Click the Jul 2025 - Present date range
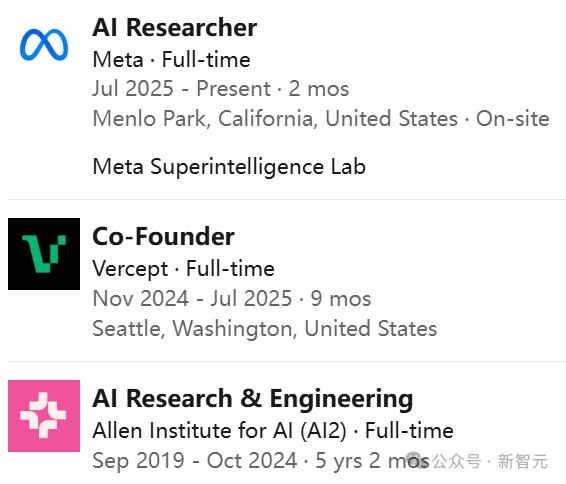The image size is (566, 484). [181, 88]
